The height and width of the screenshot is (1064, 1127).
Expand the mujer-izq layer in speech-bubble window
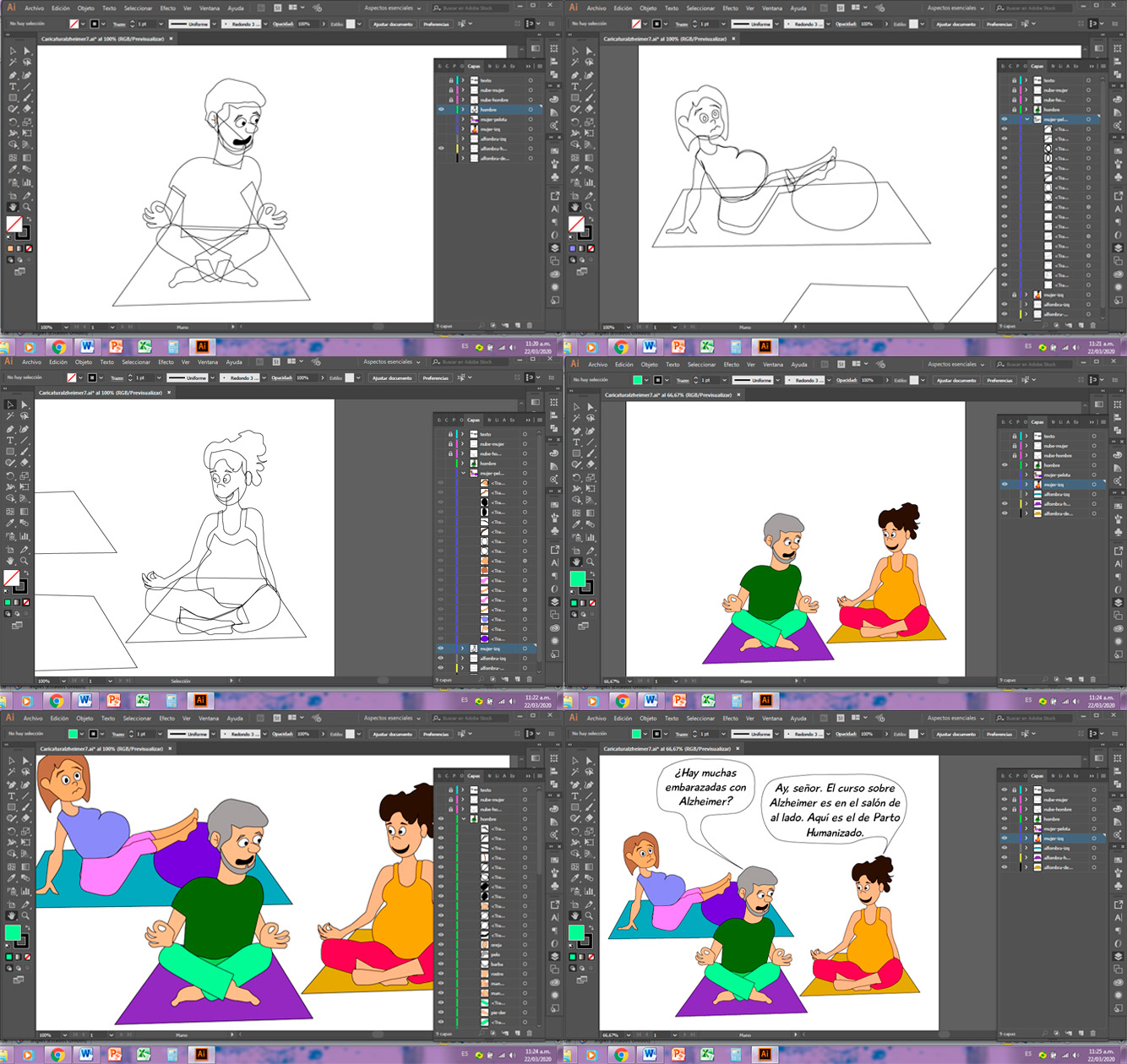pyautogui.click(x=1026, y=839)
